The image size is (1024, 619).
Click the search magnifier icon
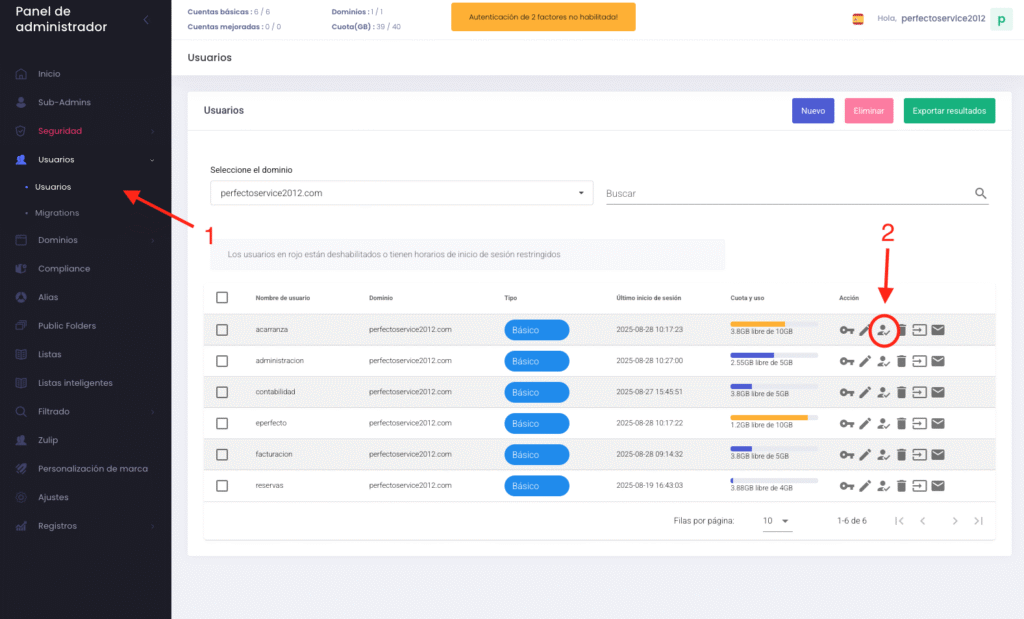[x=980, y=193]
